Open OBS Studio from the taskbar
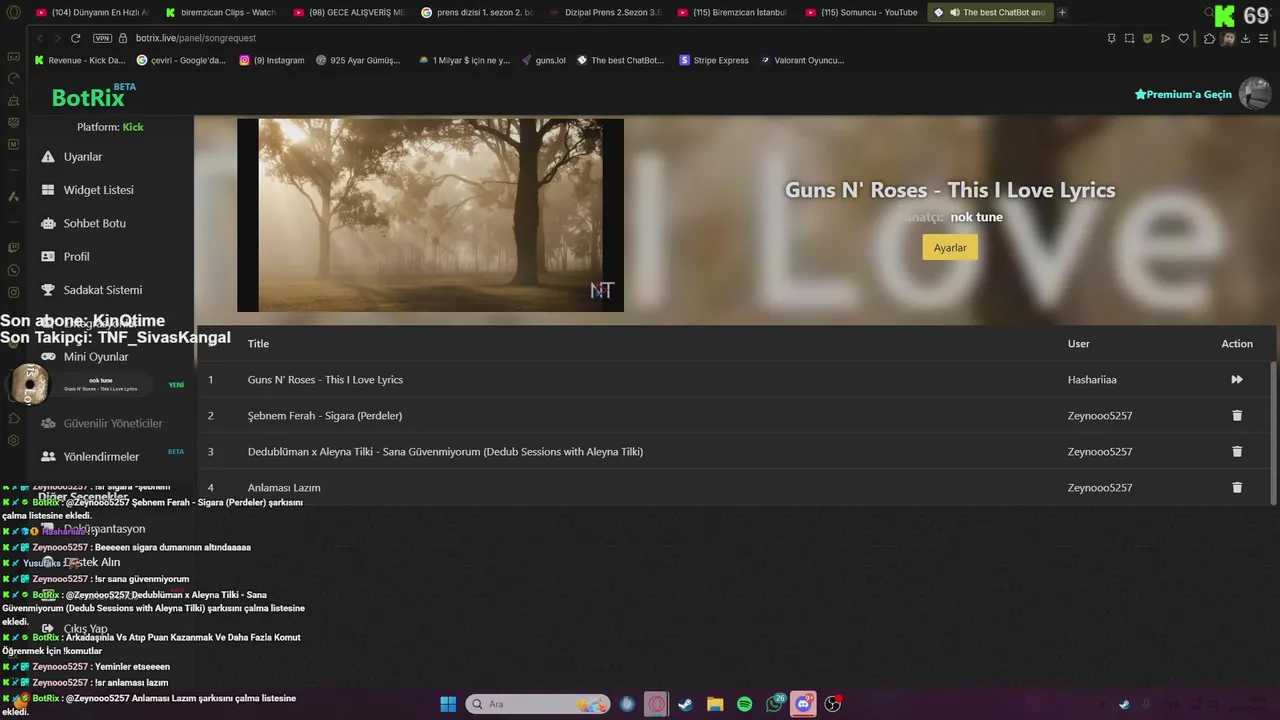1280x720 pixels. click(x=832, y=704)
